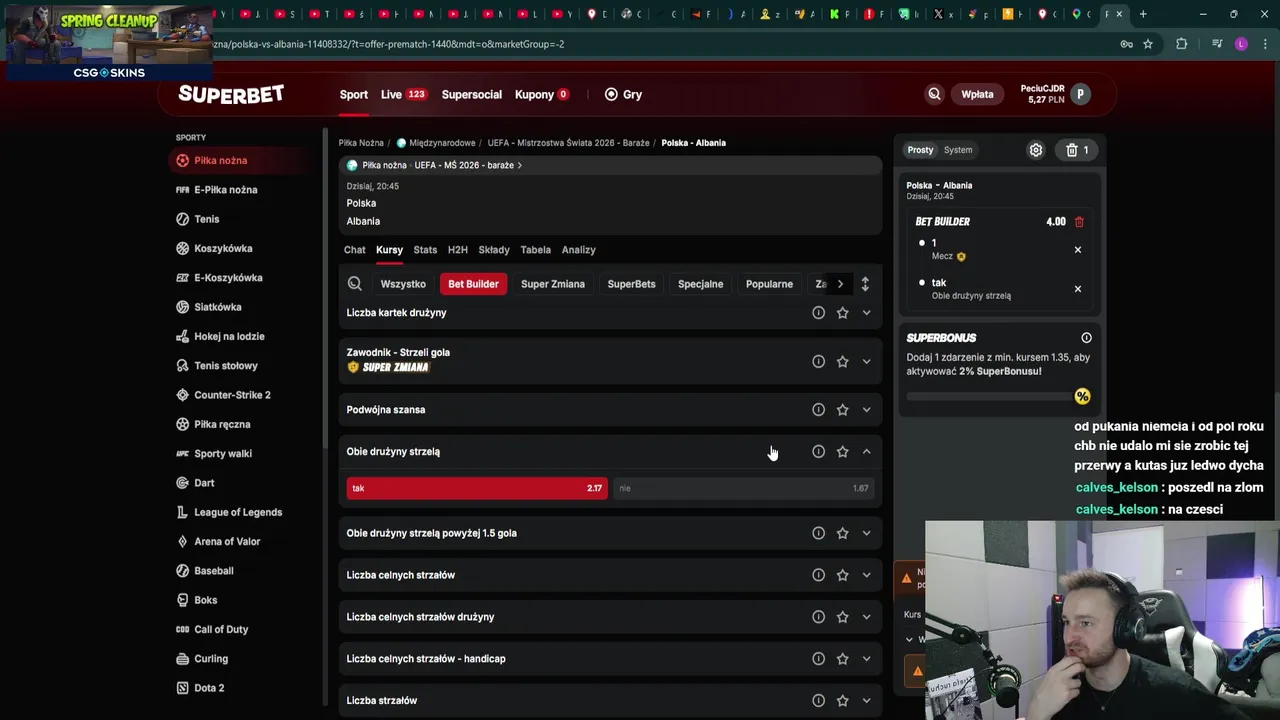The height and width of the screenshot is (720, 1280).
Task: Info icon for Obie drużyny strzelą
Action: (x=818, y=452)
